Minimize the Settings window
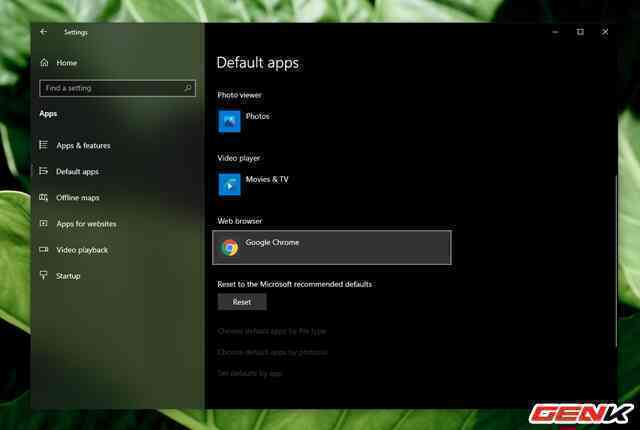 (556, 32)
